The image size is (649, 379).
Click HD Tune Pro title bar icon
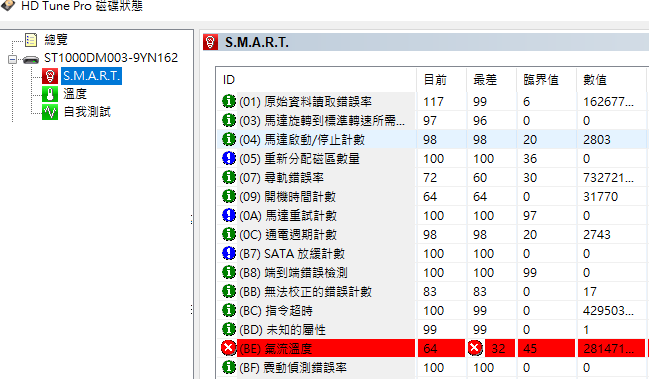8,5
